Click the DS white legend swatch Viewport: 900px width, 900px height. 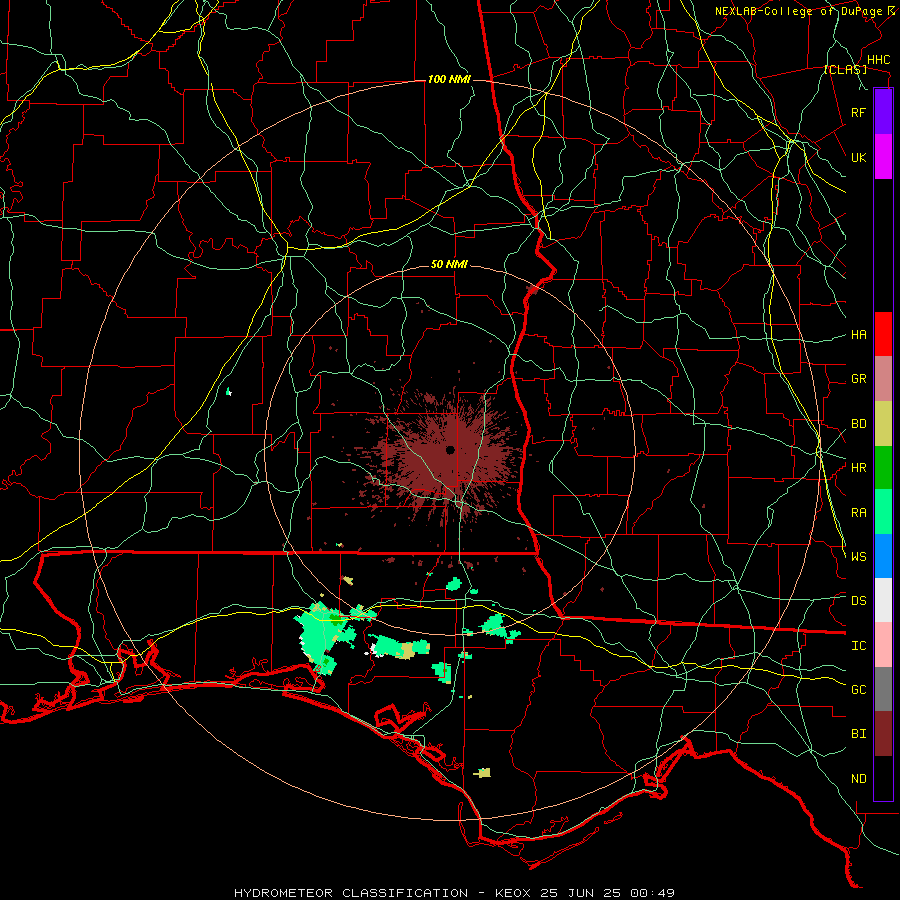coord(883,600)
